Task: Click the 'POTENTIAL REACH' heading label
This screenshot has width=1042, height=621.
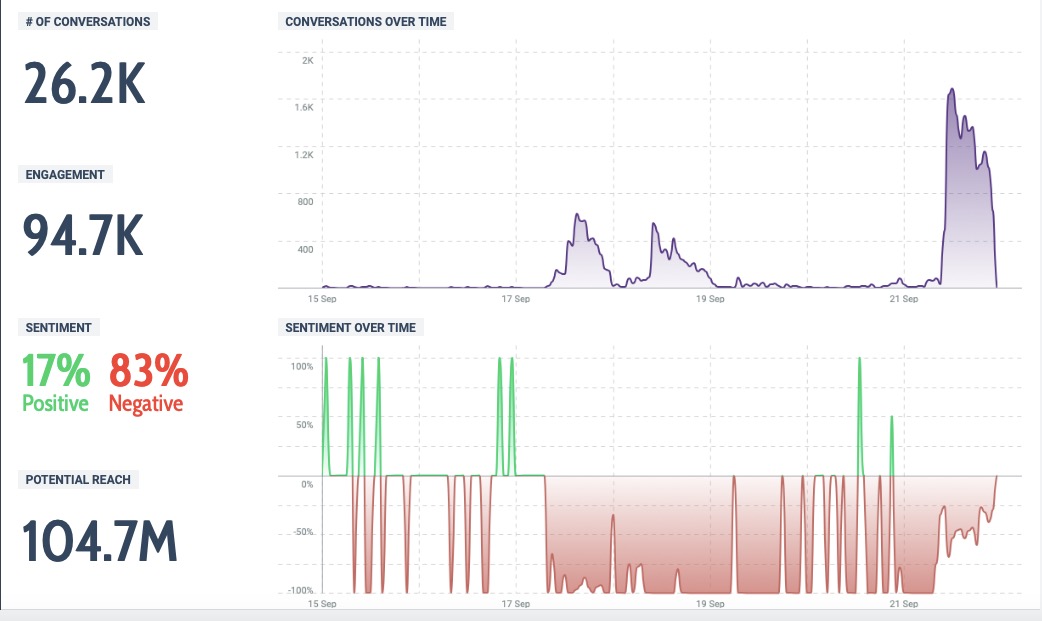Action: coord(78,480)
